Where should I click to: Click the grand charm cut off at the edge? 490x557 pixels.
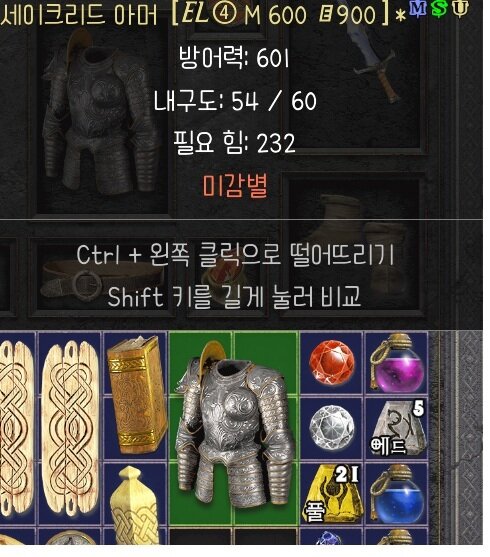(17, 428)
